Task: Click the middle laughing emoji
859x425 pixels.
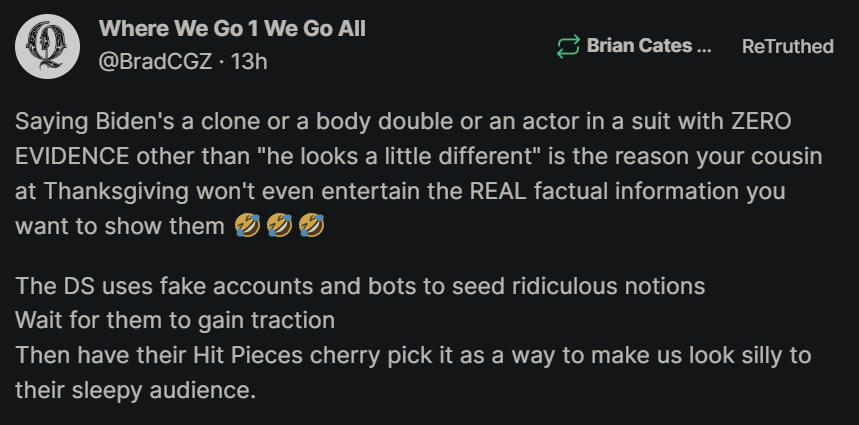Action: [279, 227]
